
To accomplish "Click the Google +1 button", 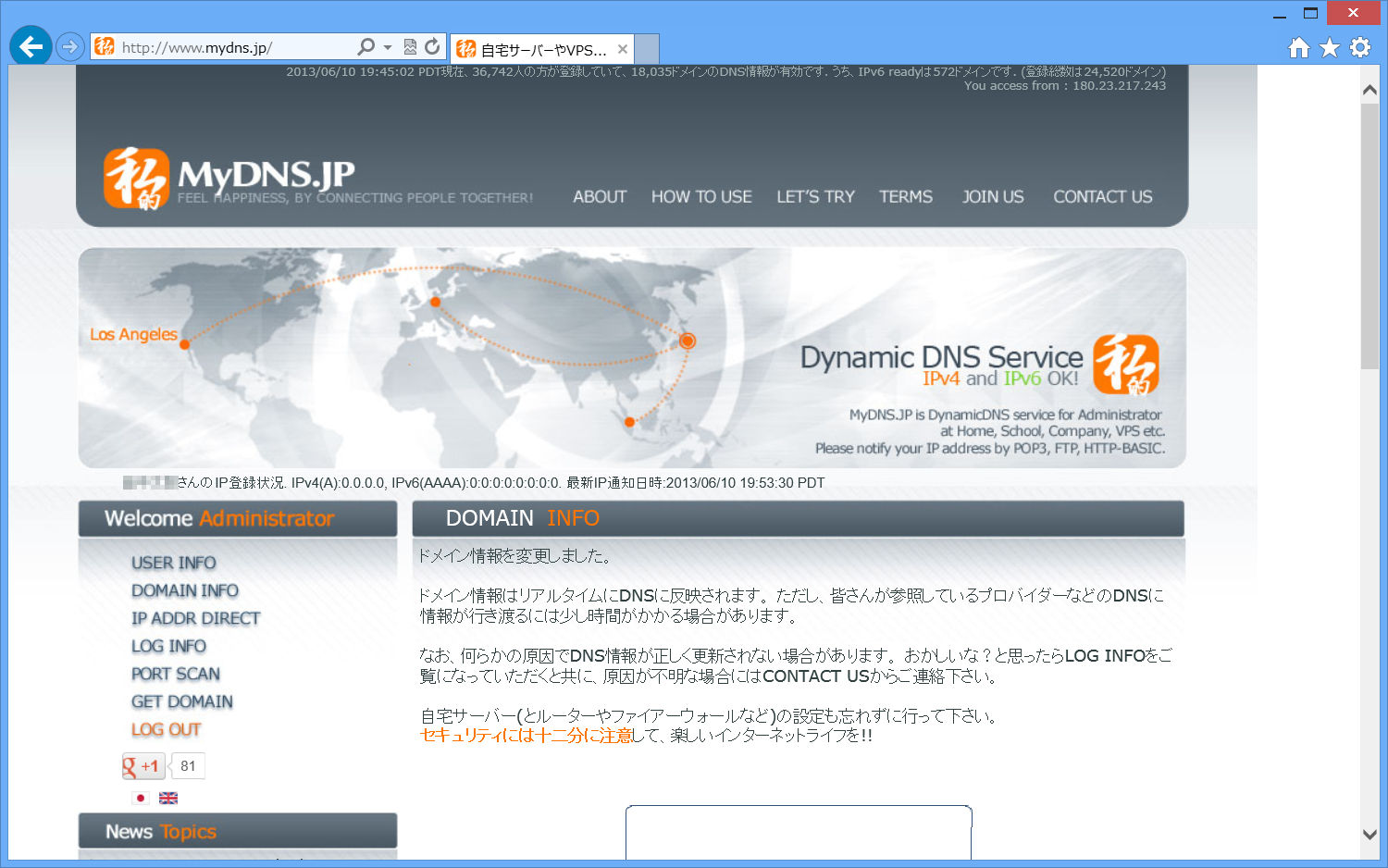I will [x=143, y=766].
